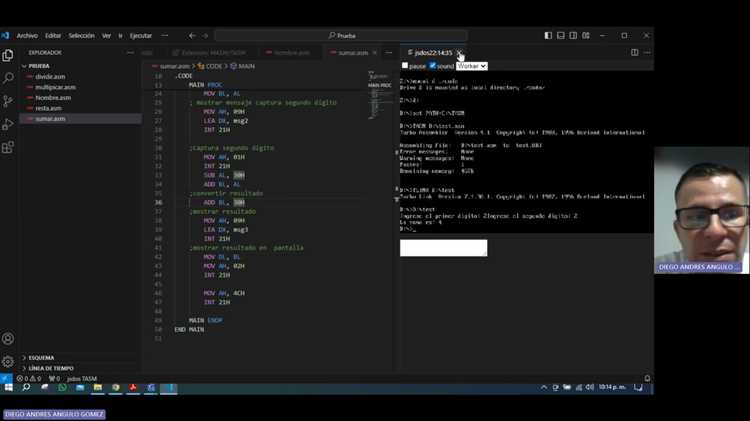Open the Accounts menu icon
Viewport: 750px width, 421px height.
click(x=8, y=339)
